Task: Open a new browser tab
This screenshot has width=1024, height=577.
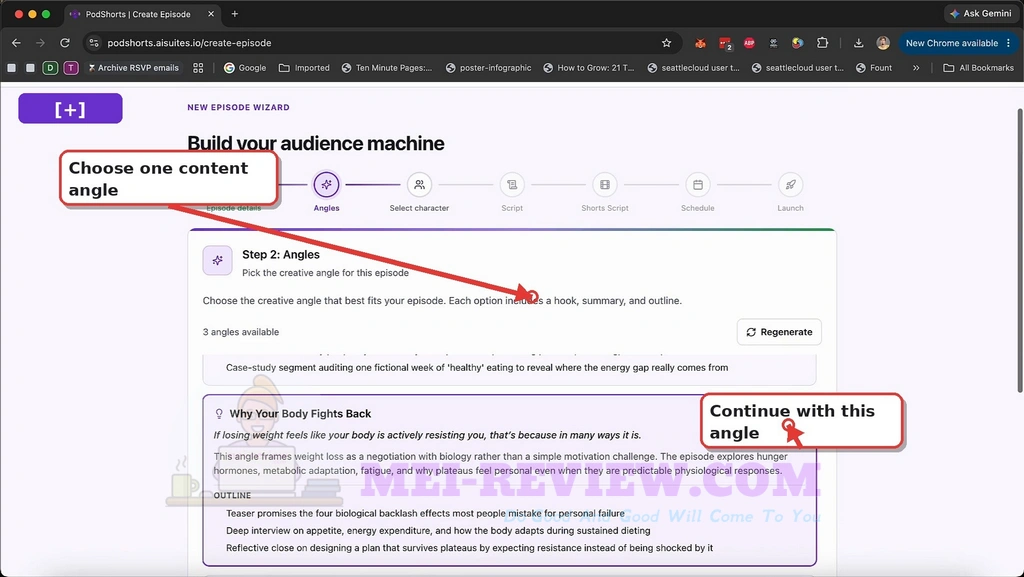Action: point(234,14)
